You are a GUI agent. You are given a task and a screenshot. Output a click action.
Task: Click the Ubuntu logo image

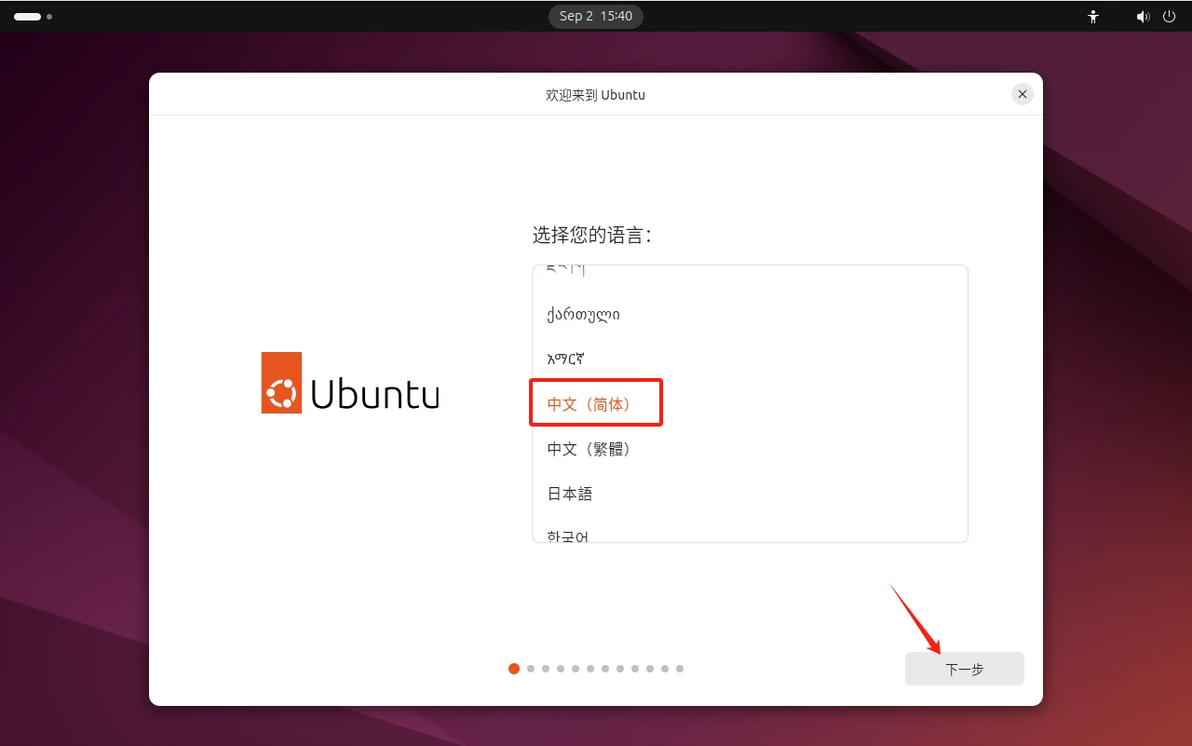350,383
